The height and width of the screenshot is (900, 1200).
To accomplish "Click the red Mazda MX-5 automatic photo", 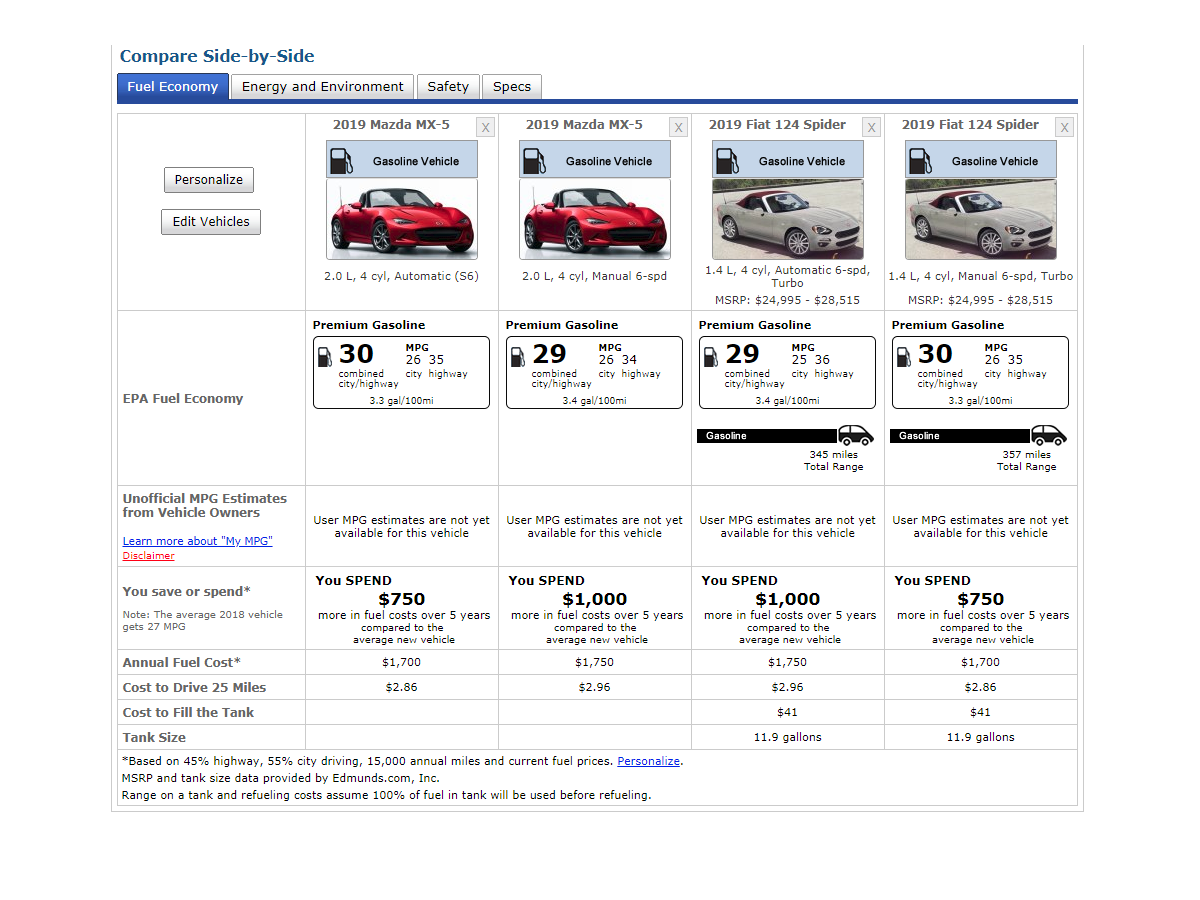I will pyautogui.click(x=402, y=220).
